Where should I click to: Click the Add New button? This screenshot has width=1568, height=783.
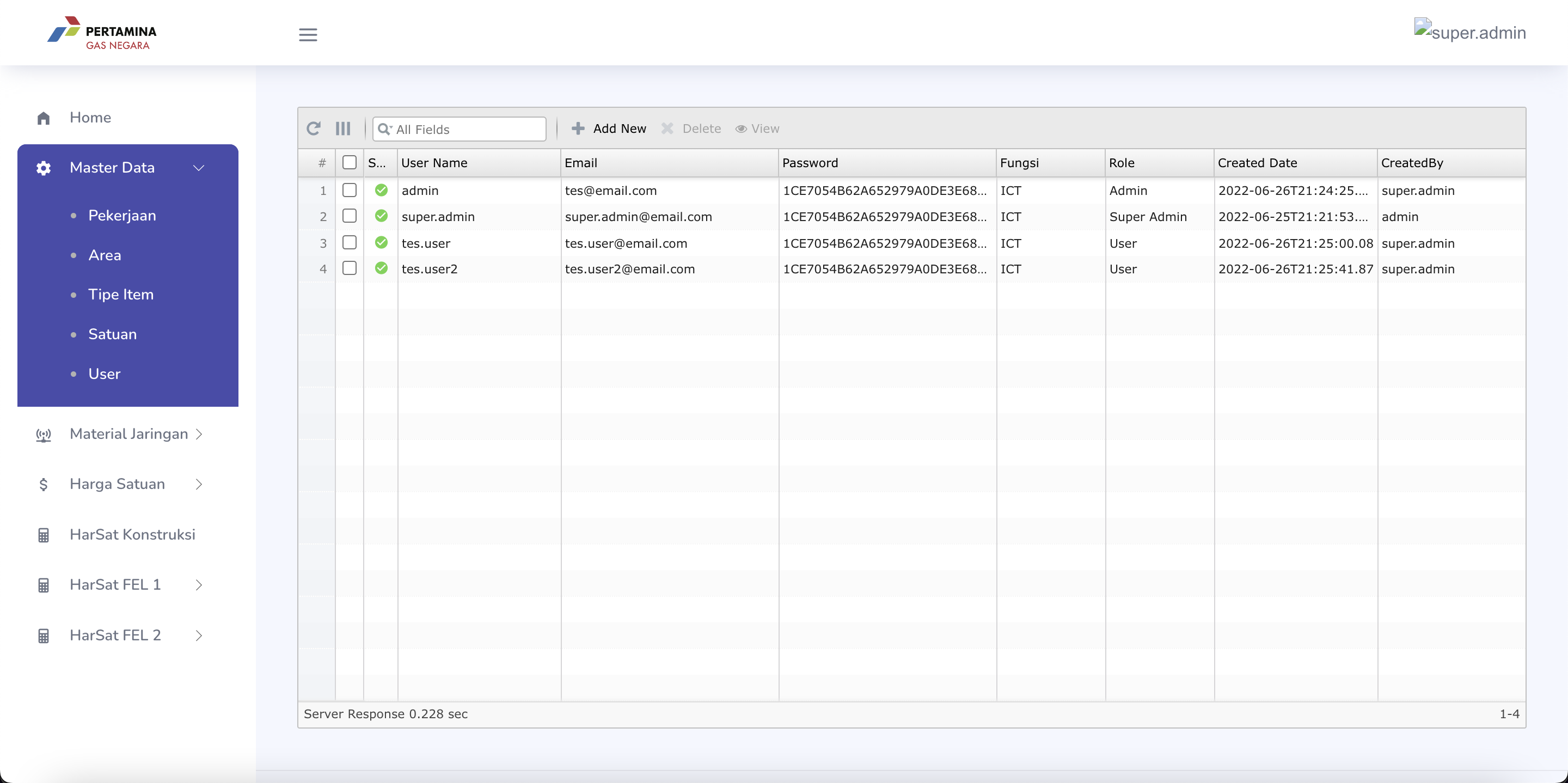click(609, 129)
